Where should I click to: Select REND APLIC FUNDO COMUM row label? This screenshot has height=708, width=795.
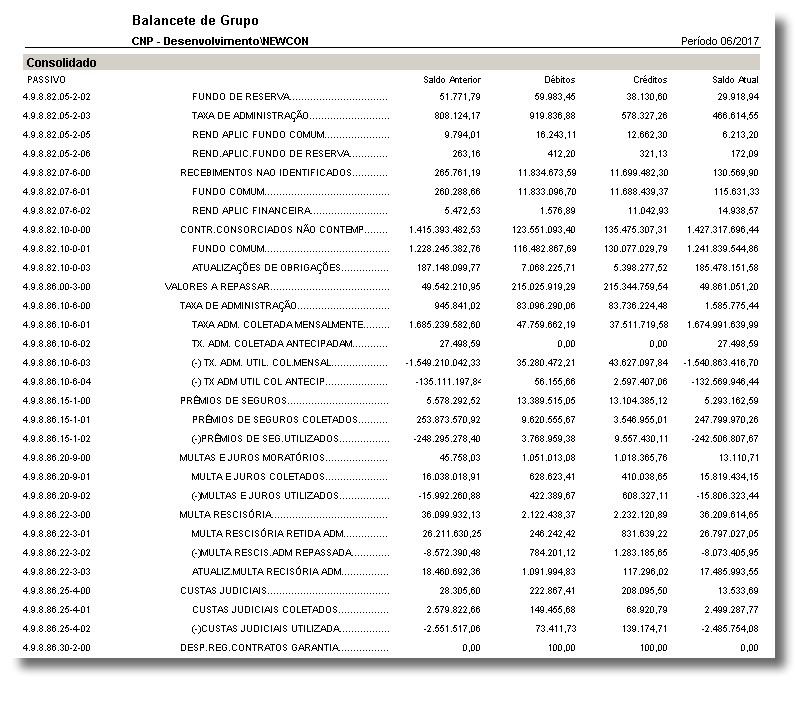point(258,134)
